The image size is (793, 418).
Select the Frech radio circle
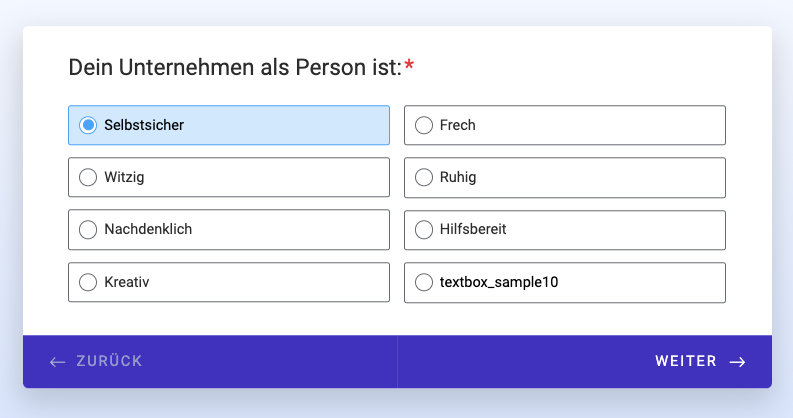pyautogui.click(x=424, y=125)
